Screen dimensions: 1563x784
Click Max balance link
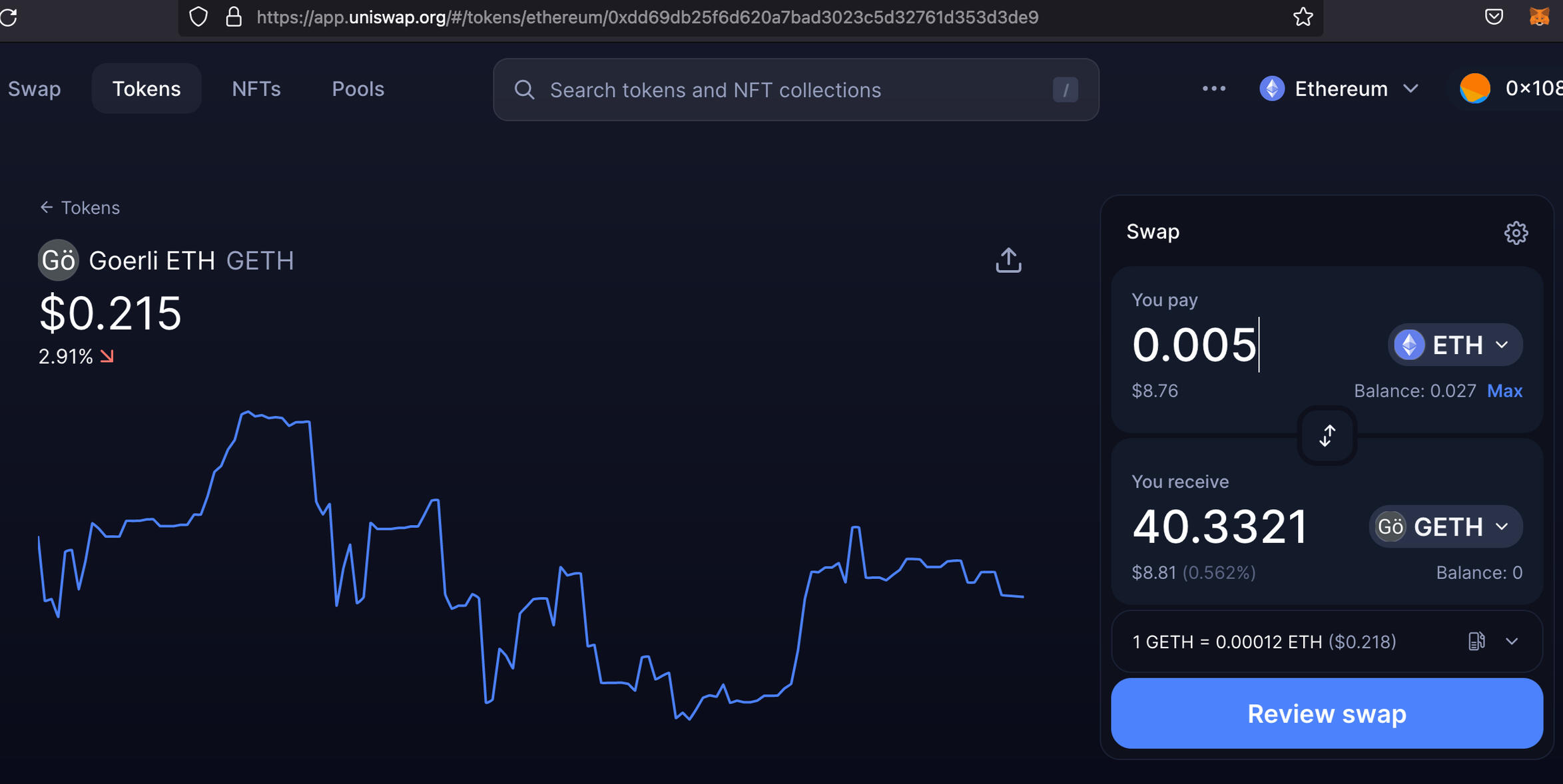pyautogui.click(x=1504, y=391)
